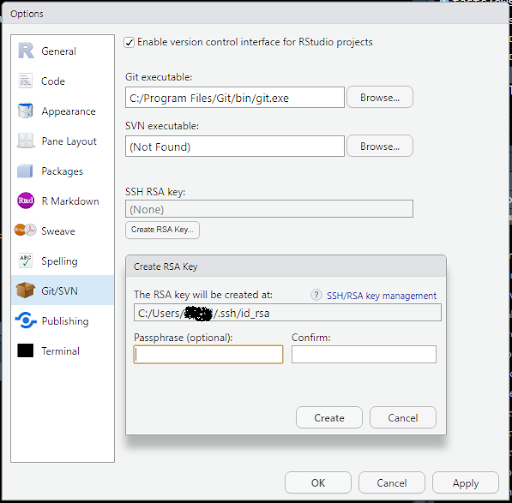Focus the Confirm passphrase field
The image size is (512, 503).
[364, 354]
